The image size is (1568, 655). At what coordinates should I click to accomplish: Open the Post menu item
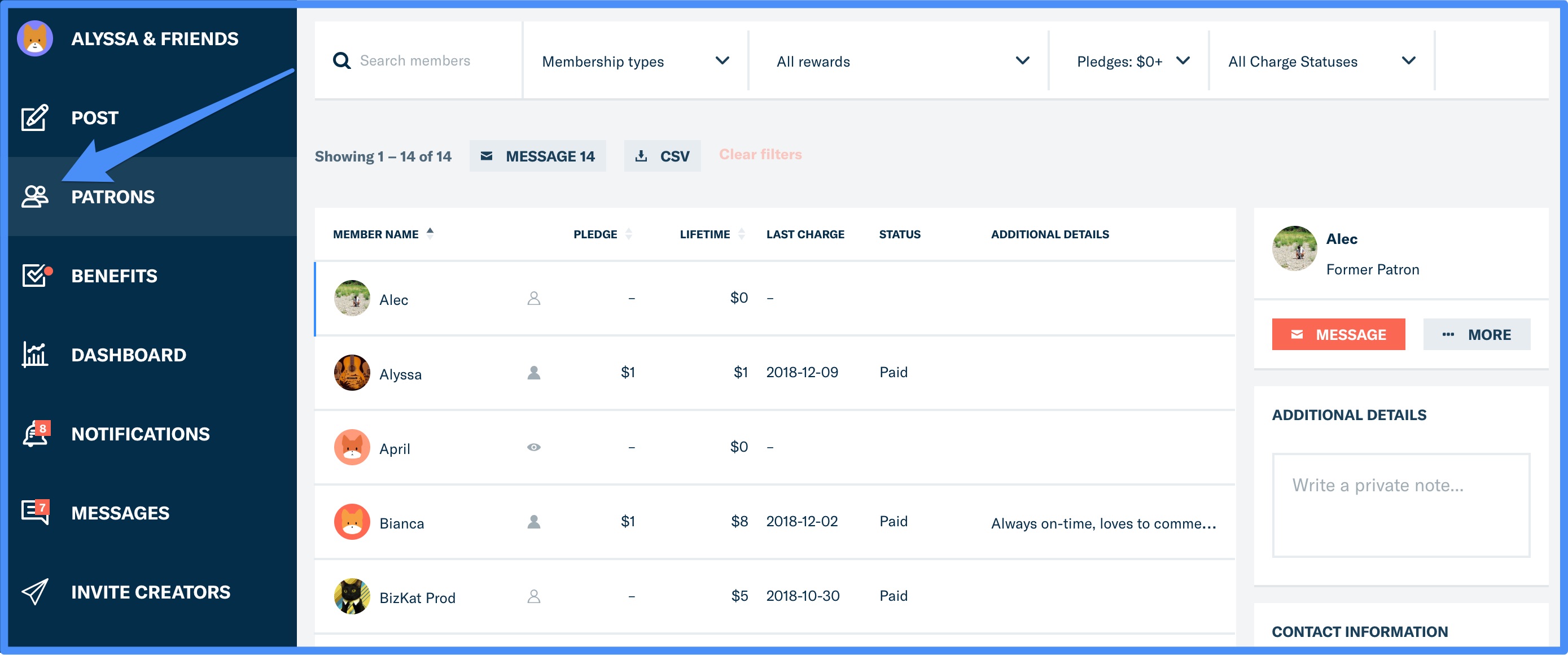[152, 117]
